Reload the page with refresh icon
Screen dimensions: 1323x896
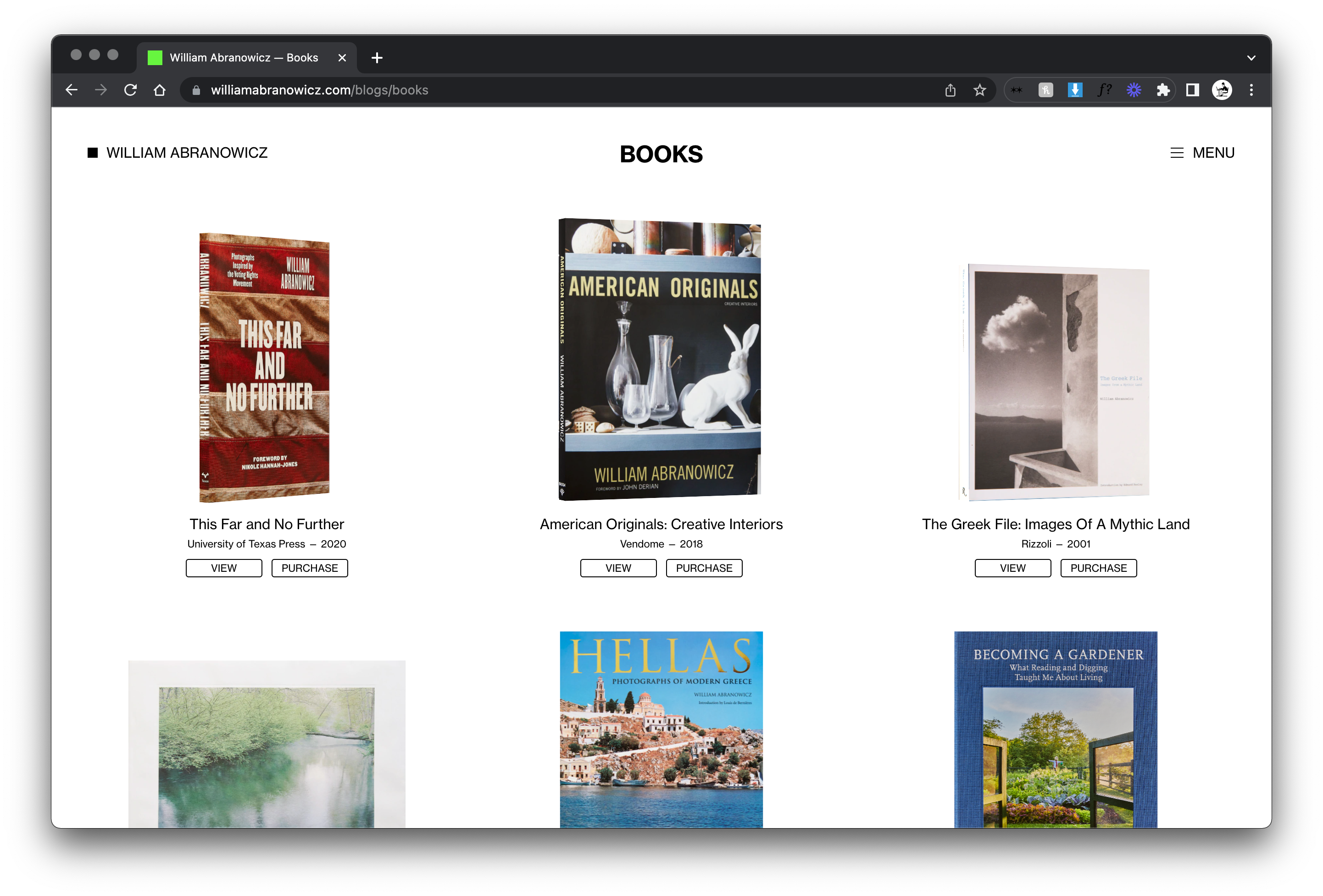click(x=130, y=90)
